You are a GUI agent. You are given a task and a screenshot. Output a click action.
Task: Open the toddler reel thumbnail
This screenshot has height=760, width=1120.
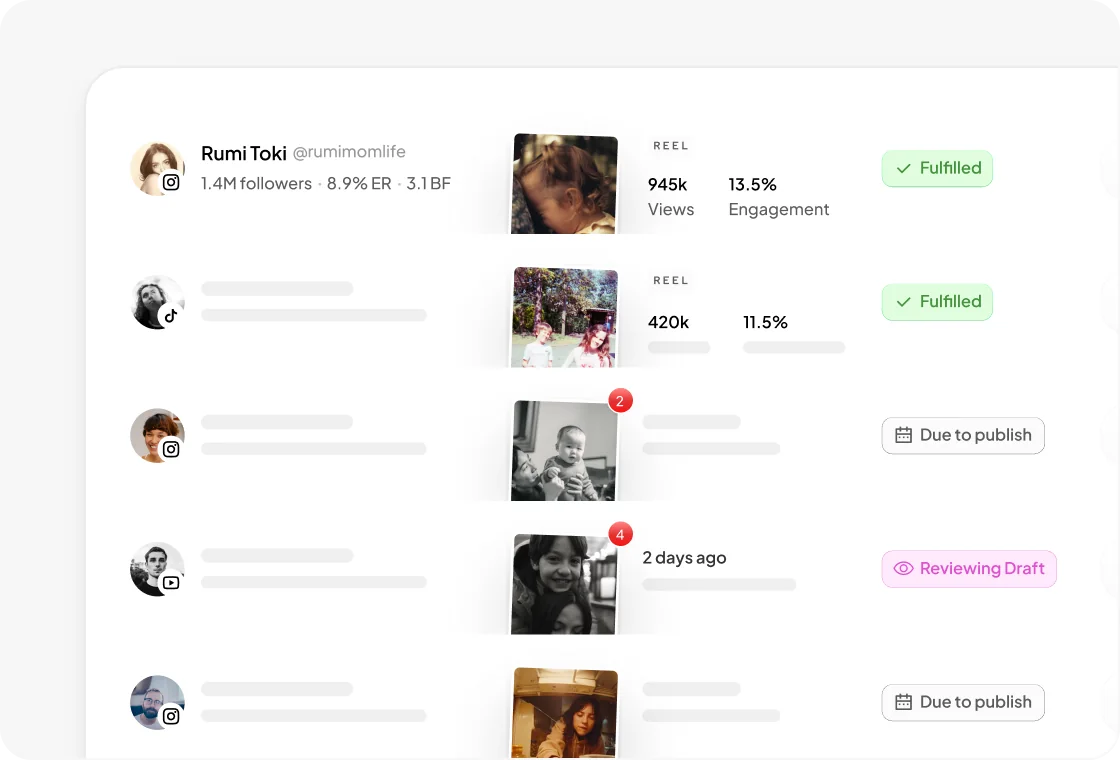(564, 184)
